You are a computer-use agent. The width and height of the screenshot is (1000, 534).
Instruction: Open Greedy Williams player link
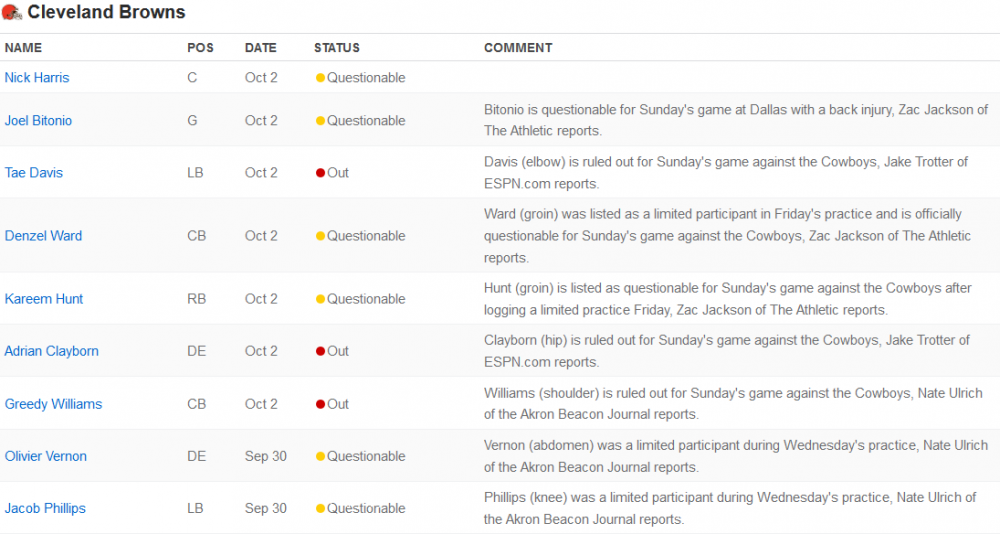pyautogui.click(x=54, y=404)
